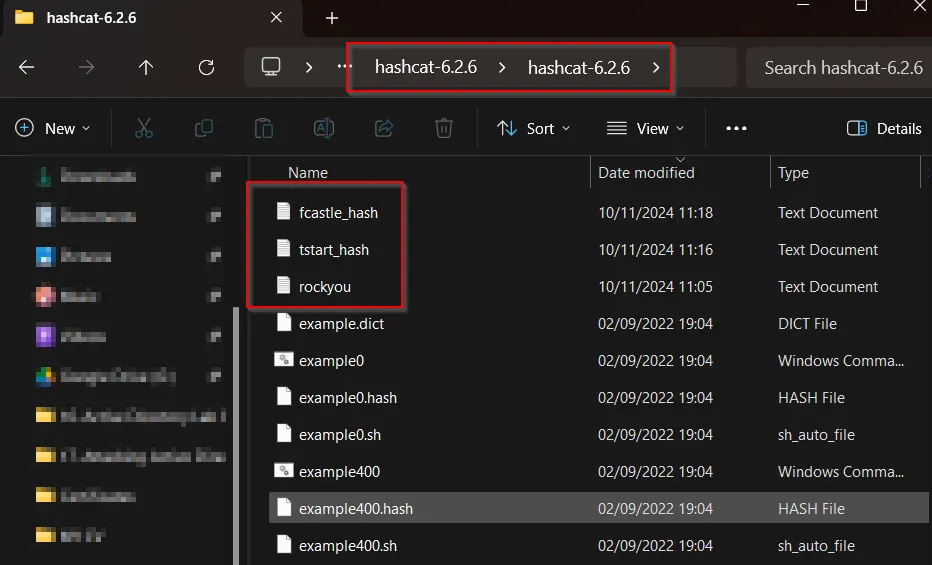Open the Sort dropdown menu

[x=533, y=128]
